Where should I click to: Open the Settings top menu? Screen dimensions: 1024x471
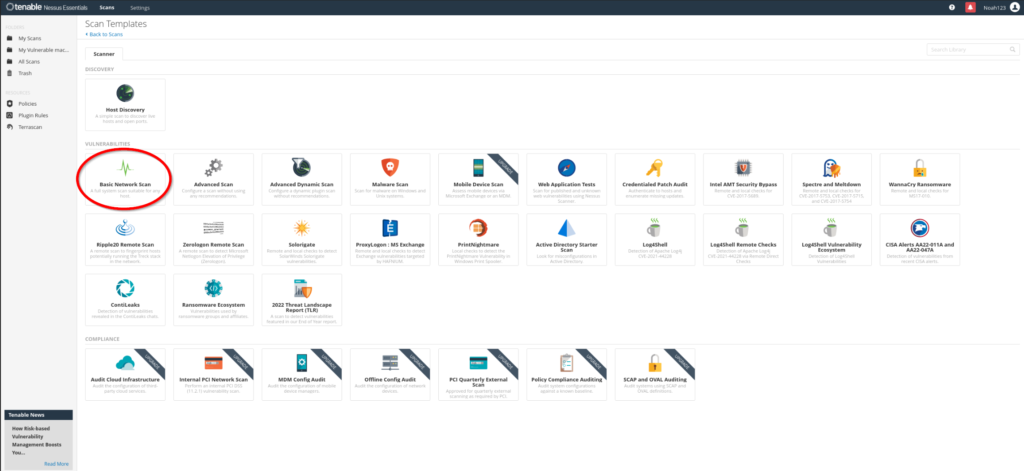point(140,8)
